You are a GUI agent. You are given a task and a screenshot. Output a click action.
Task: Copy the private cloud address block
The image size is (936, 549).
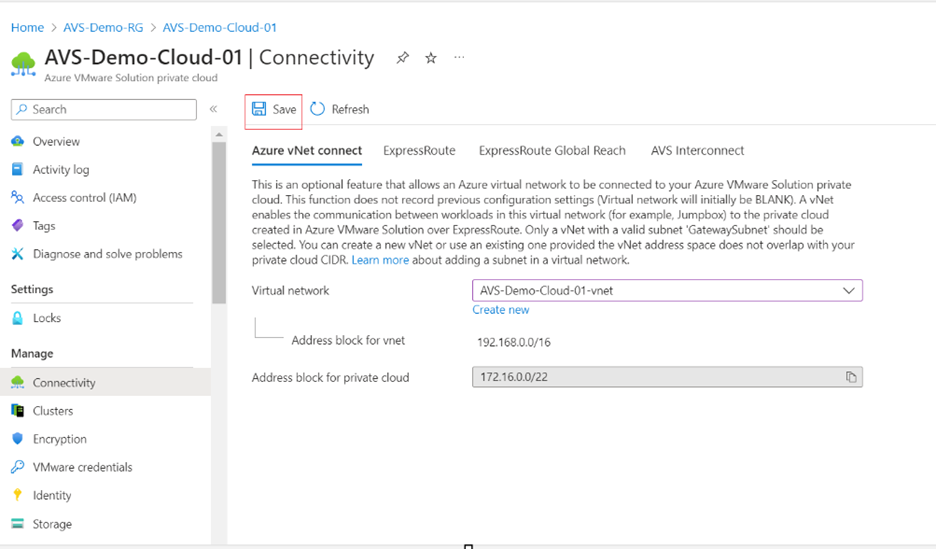851,377
